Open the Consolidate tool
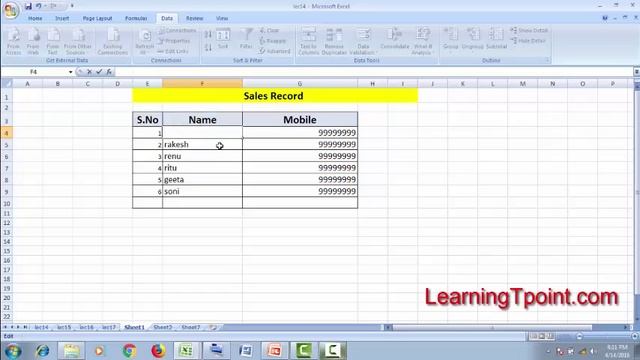 [x=394, y=39]
